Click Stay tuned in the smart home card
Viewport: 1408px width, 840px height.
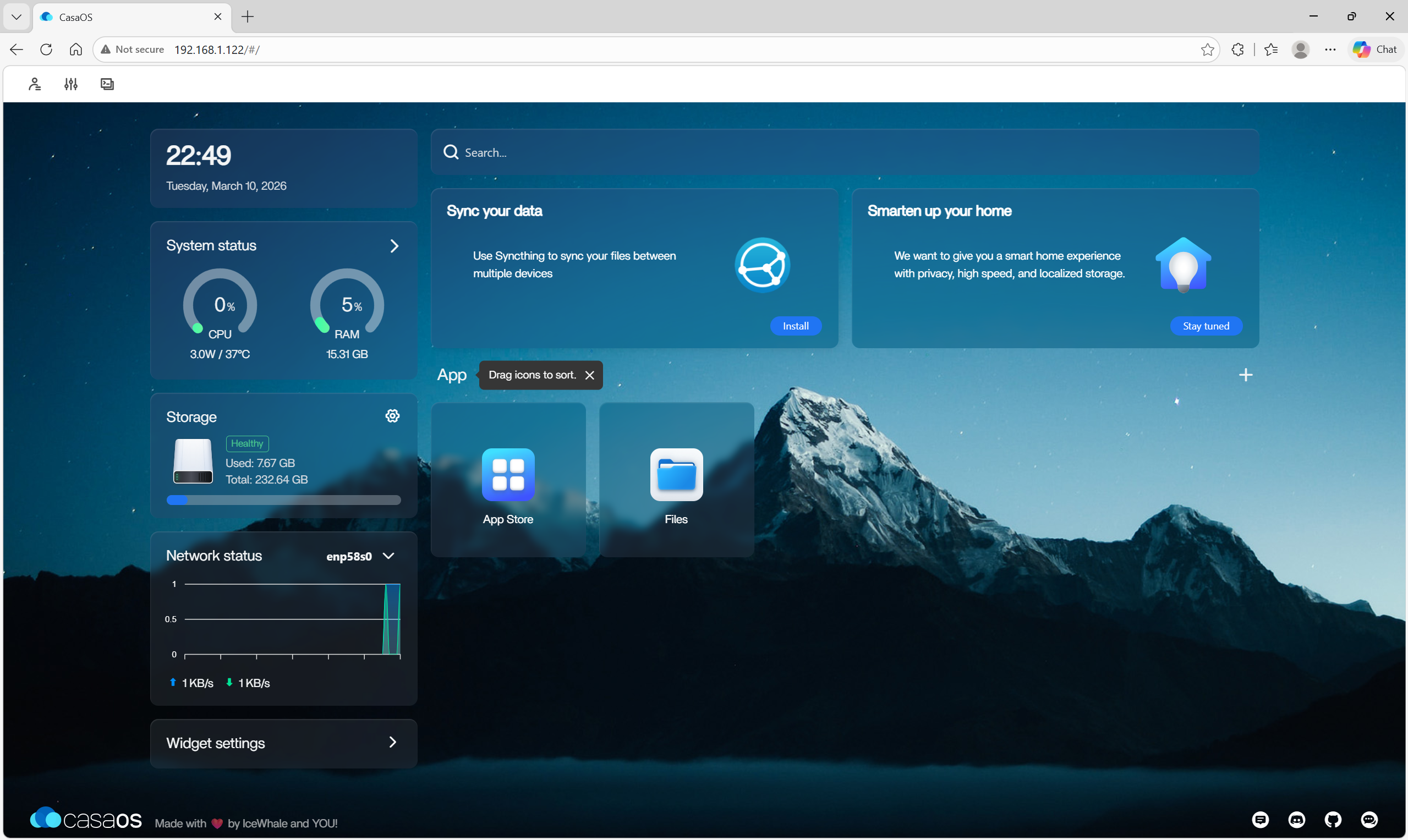coord(1206,326)
